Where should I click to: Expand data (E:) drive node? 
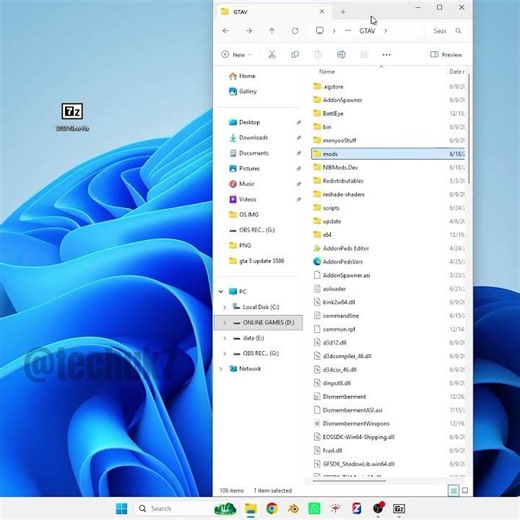tap(225, 338)
